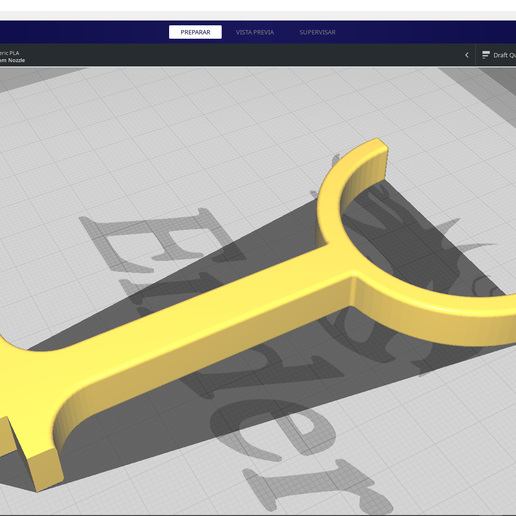Viewport: 516px width, 516px height.
Task: Switch to the PREPARAR tab
Action: click(x=195, y=32)
